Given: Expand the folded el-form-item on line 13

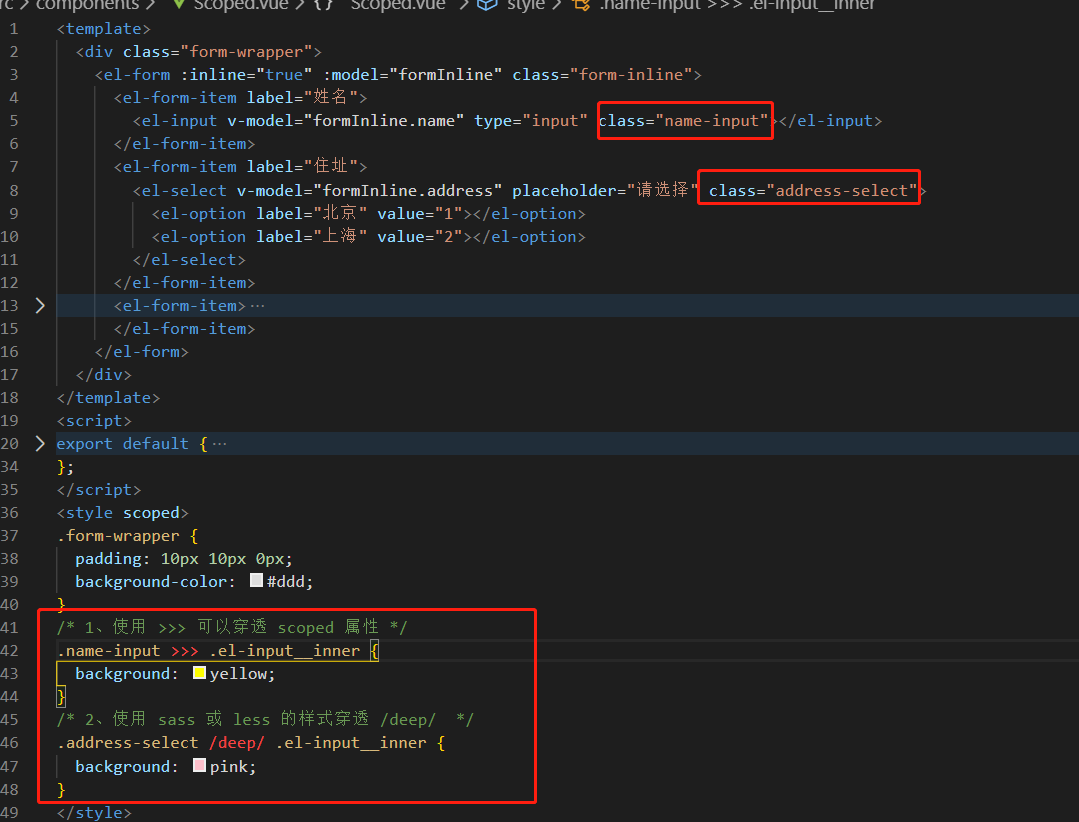Looking at the screenshot, I should [x=40, y=305].
